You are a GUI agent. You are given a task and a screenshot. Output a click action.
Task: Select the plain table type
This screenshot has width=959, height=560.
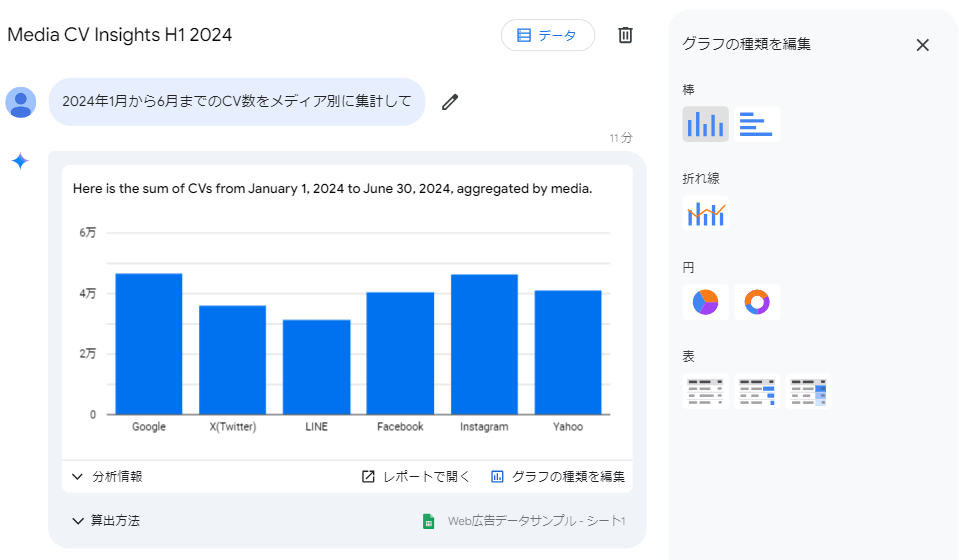[705, 391]
